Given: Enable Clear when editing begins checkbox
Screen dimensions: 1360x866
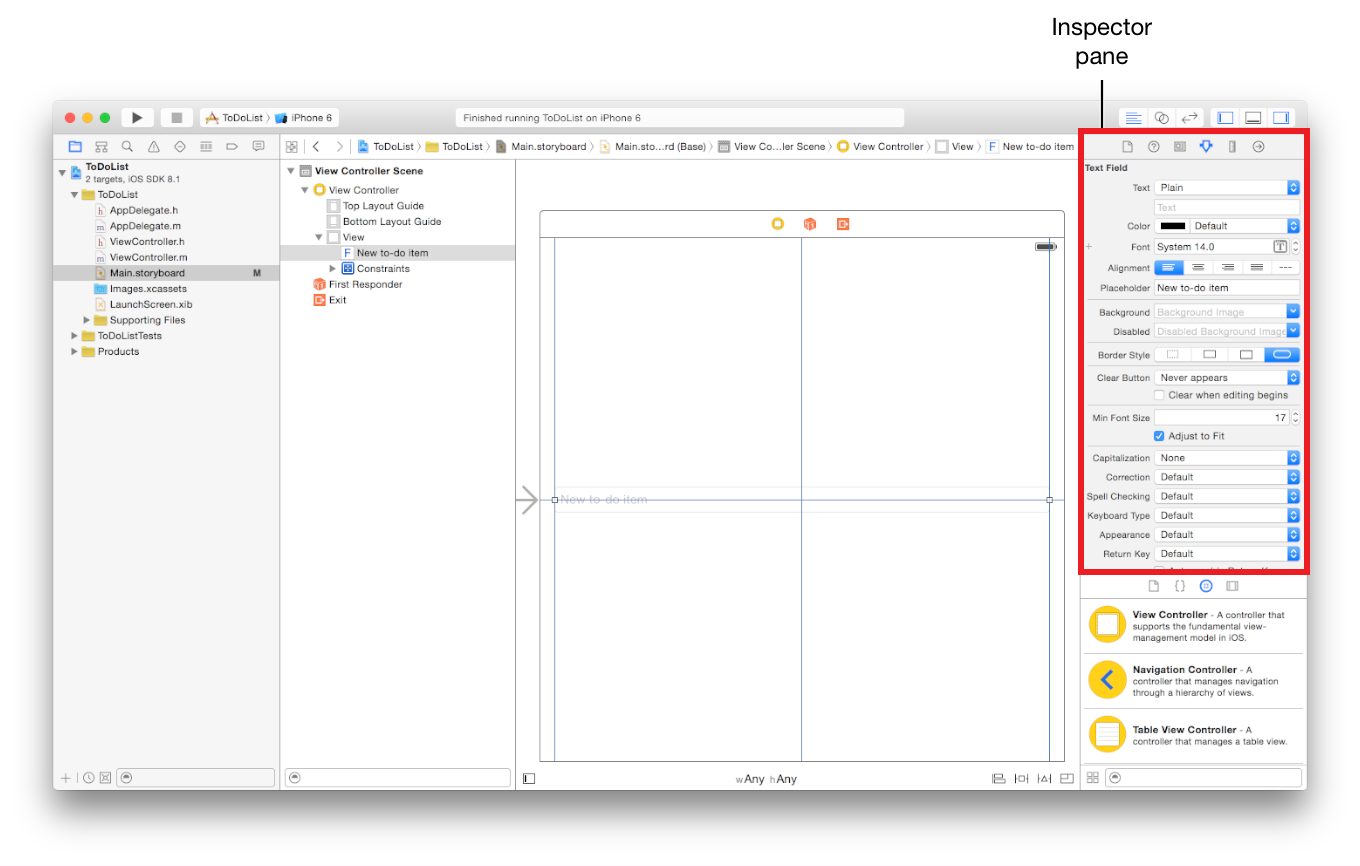Looking at the screenshot, I should (x=1160, y=396).
